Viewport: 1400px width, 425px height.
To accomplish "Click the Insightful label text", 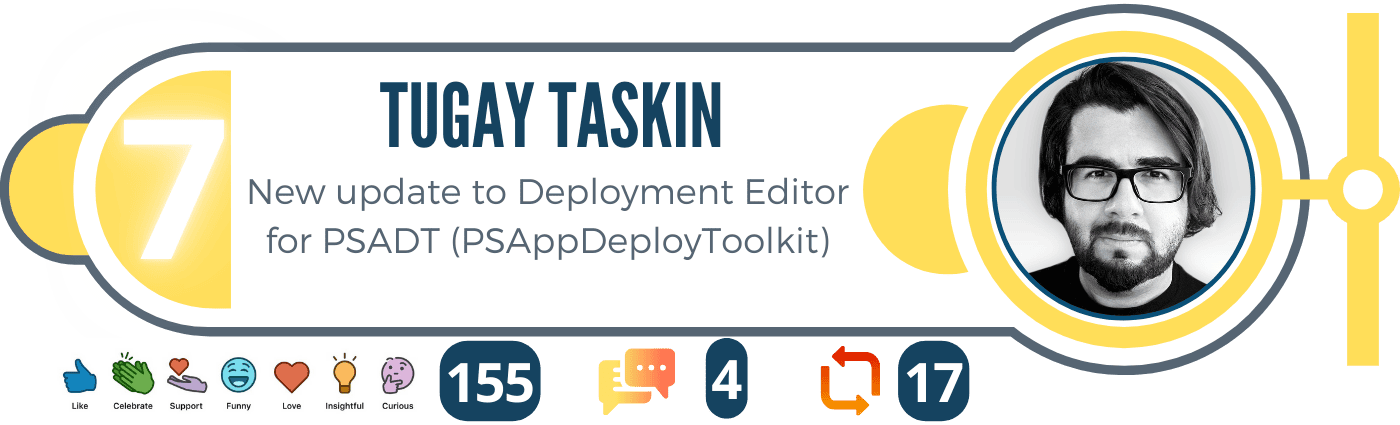I will [x=345, y=406].
